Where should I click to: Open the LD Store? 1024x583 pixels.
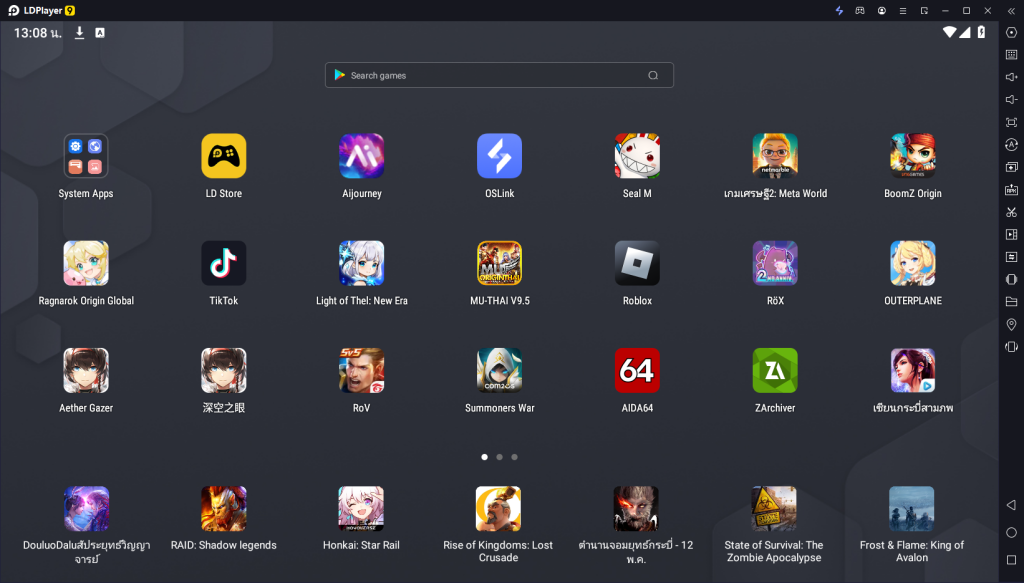pyautogui.click(x=223, y=156)
